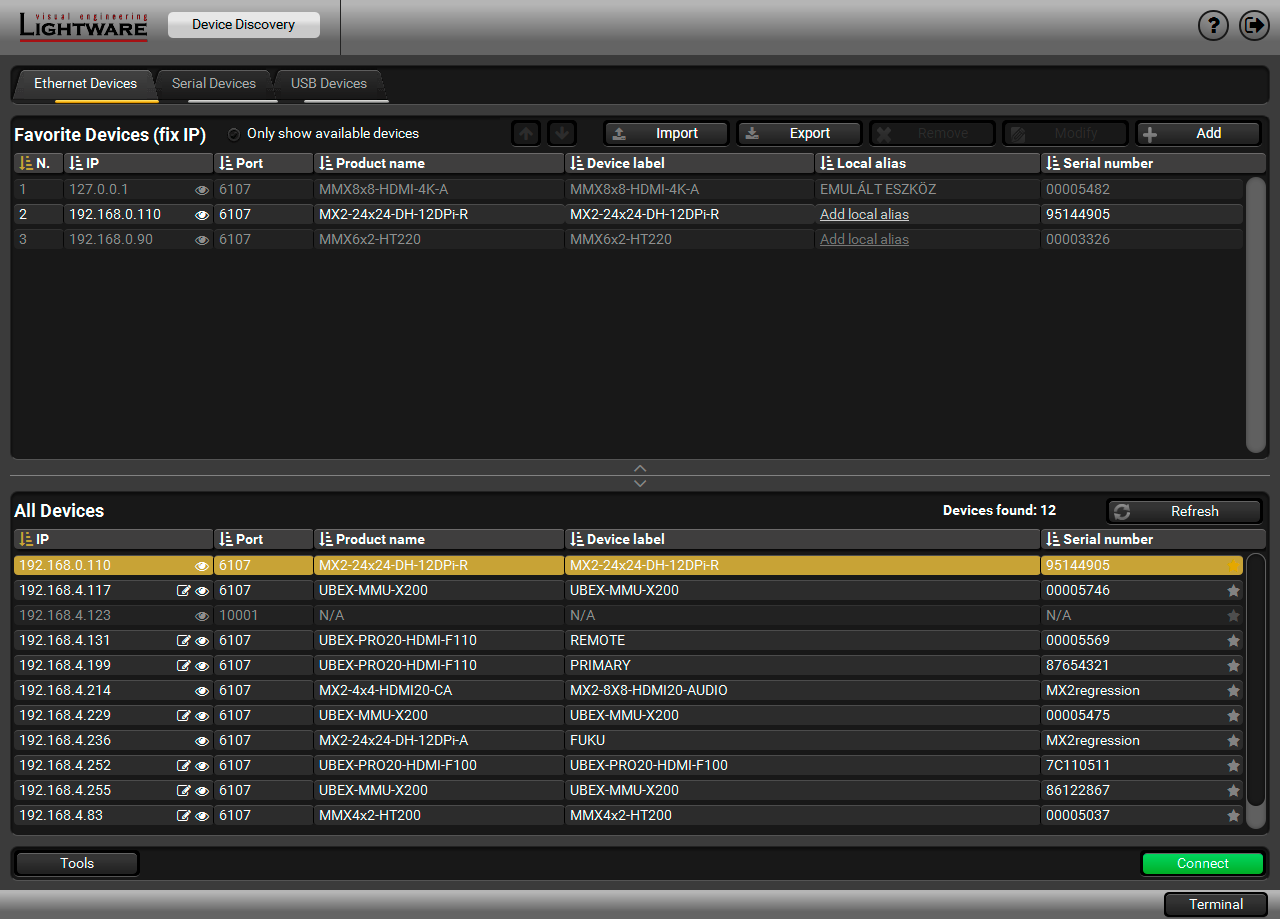The image size is (1280, 919).
Task: Move favorite device down arrow
Action: tap(562, 133)
